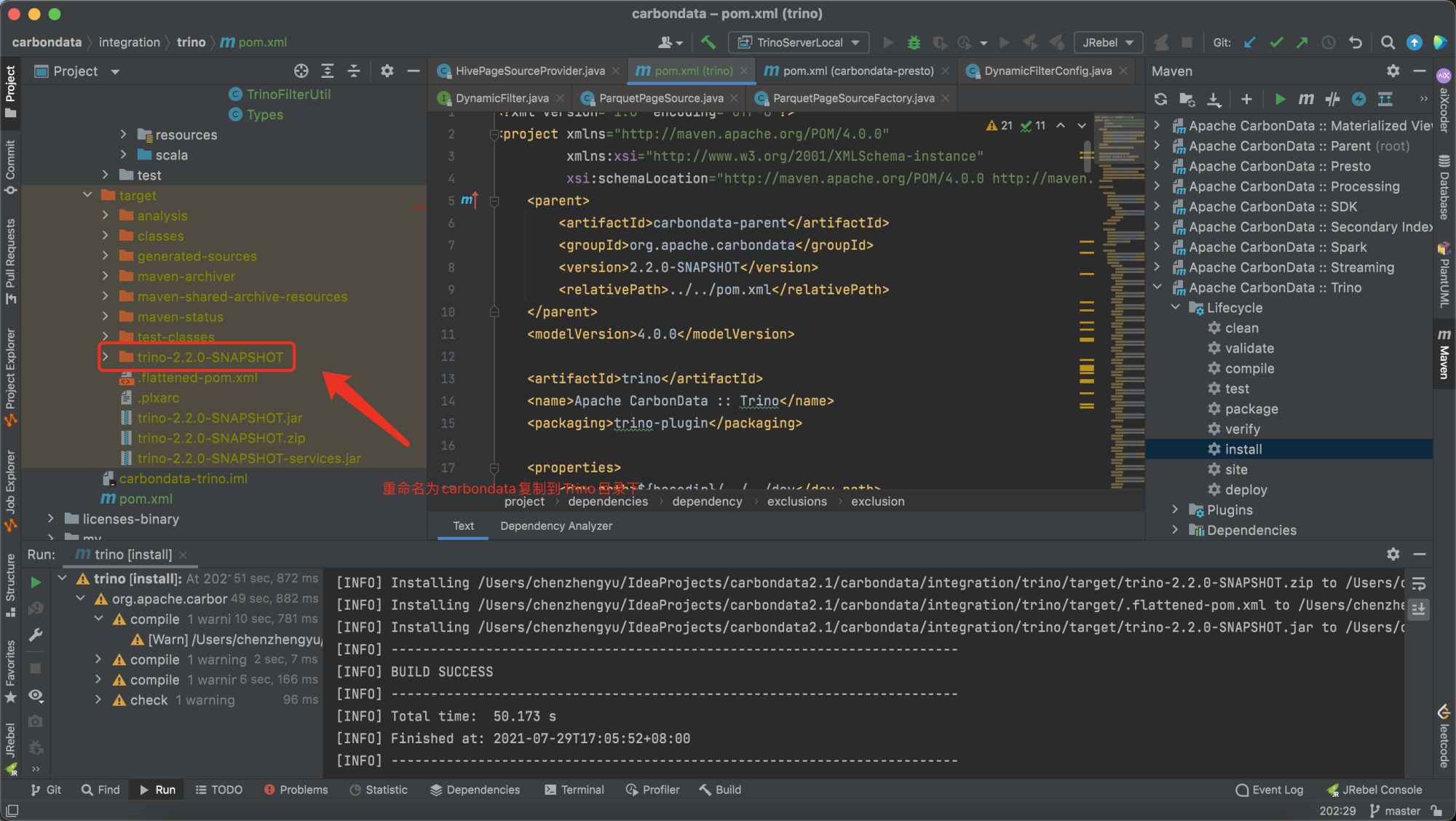This screenshot has height=821, width=1456.
Task: Expand the resources folder
Action: tap(124, 135)
